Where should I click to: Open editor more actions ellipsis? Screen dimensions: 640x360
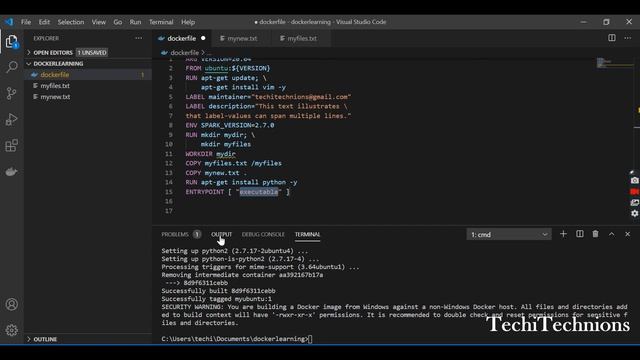click(x=628, y=38)
